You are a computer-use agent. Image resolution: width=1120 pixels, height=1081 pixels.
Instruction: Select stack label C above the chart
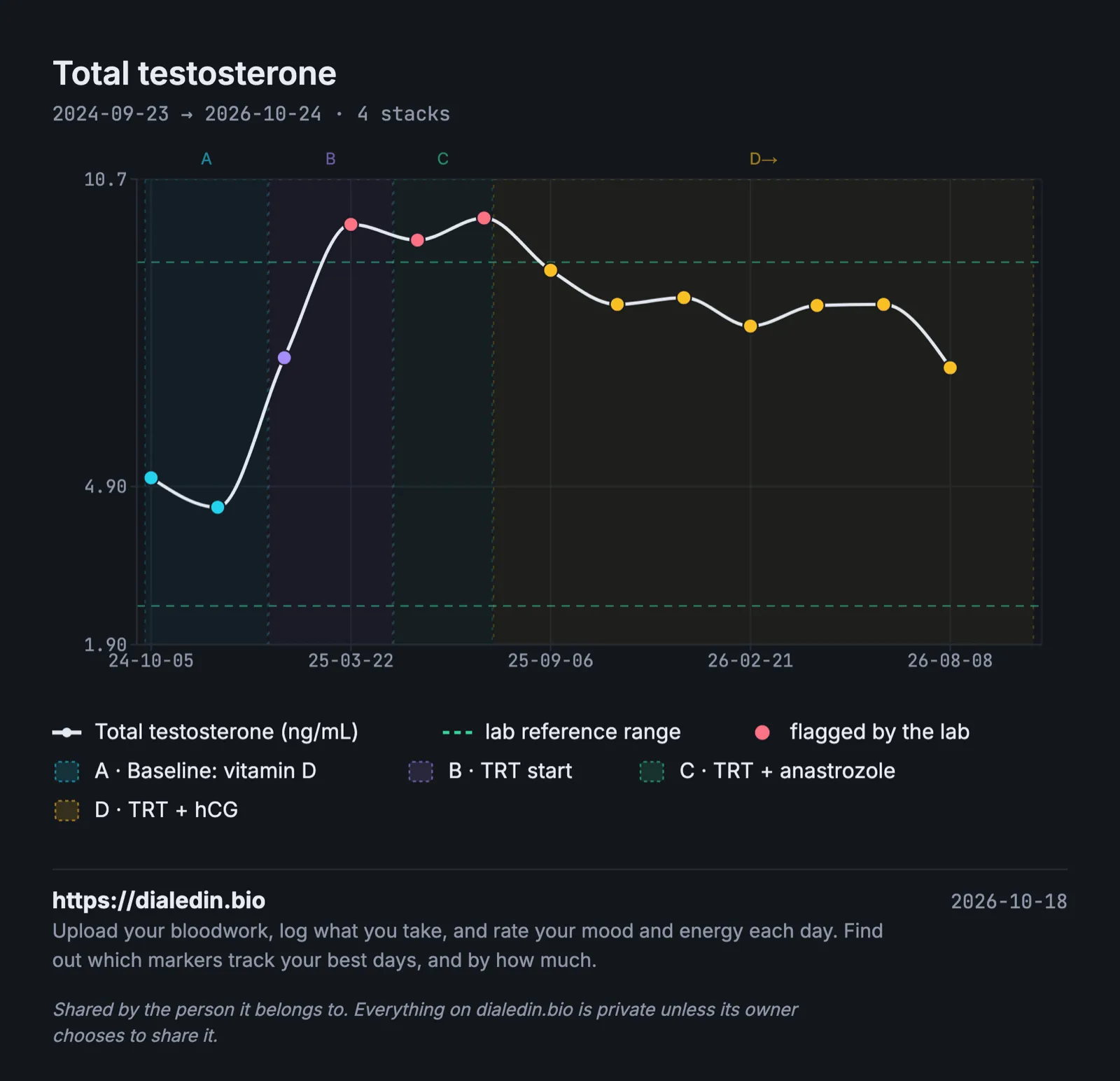[443, 159]
